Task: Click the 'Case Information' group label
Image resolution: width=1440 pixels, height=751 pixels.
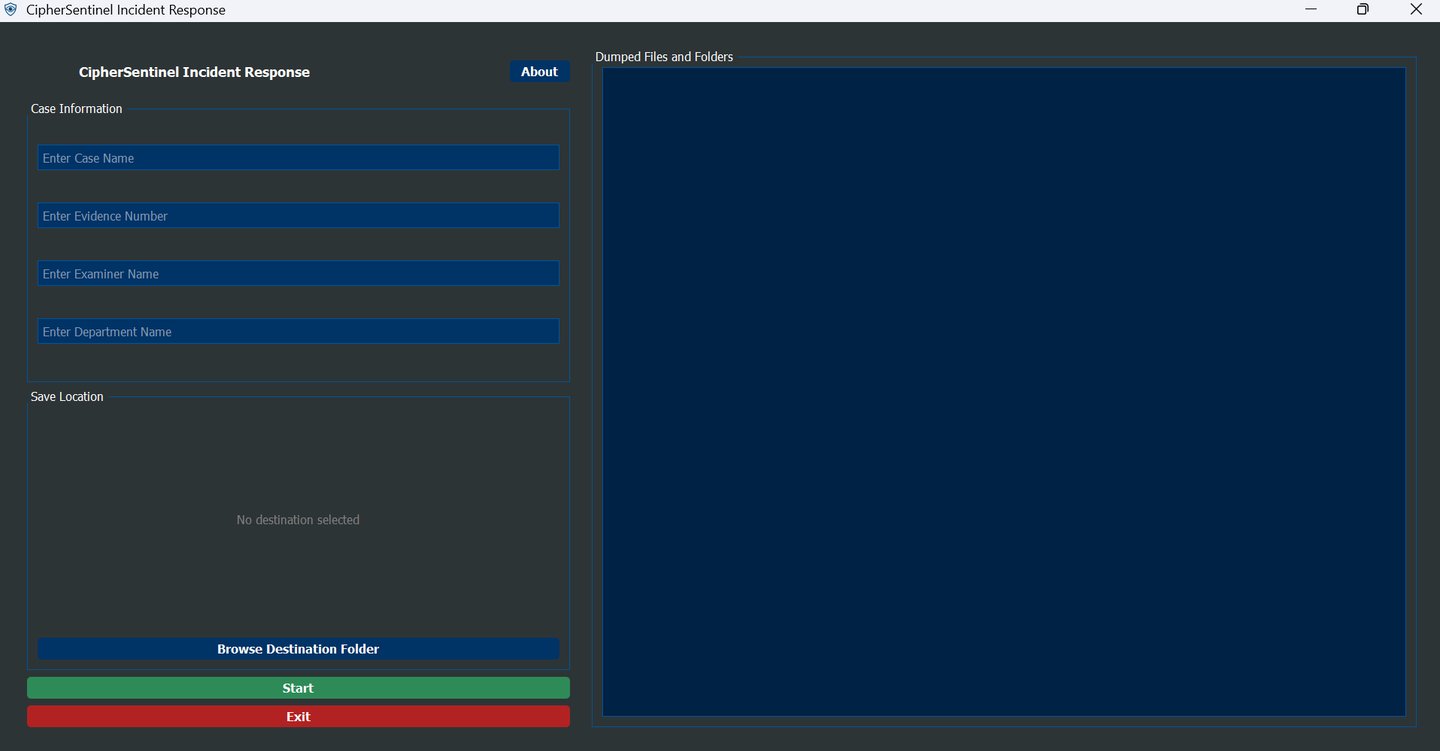Action: [76, 109]
